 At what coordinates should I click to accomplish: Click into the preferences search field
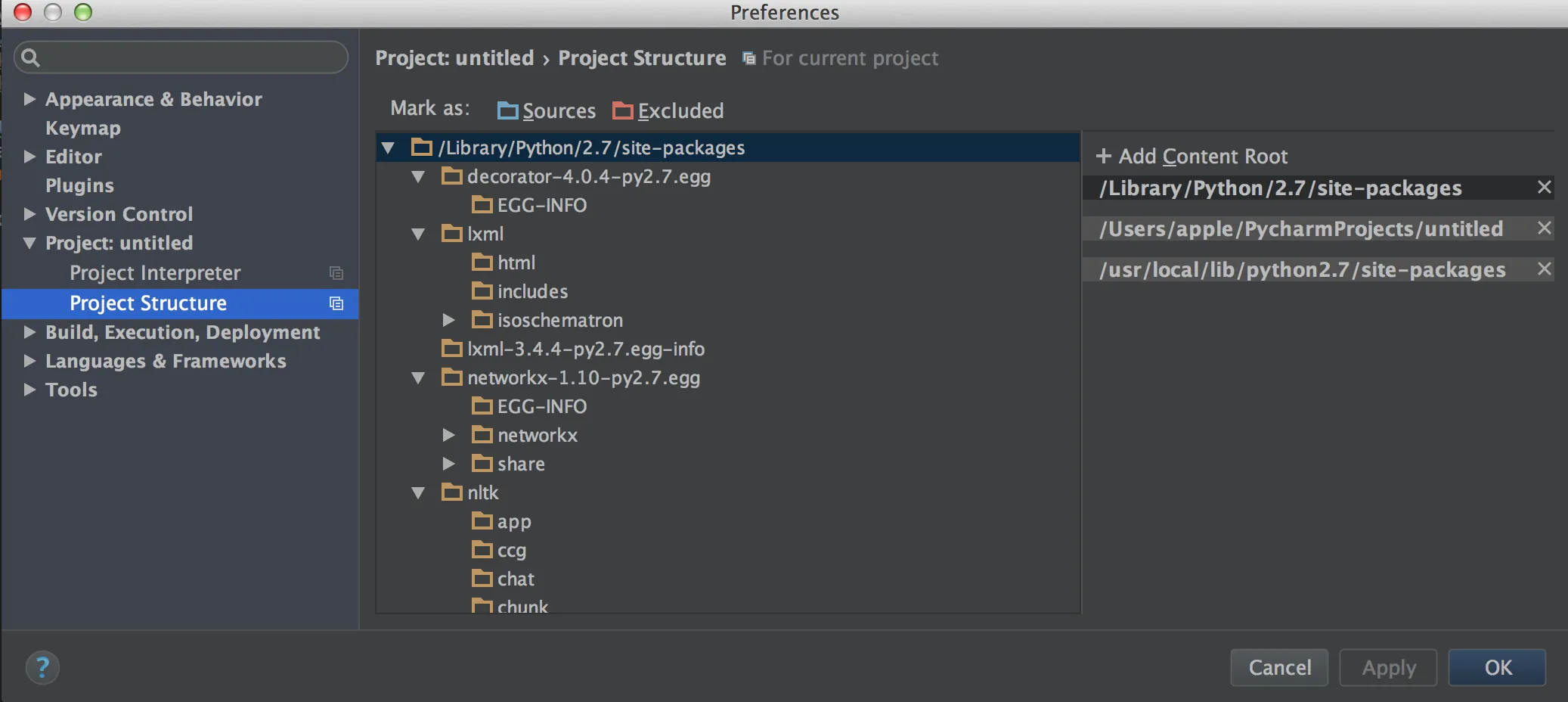189,57
